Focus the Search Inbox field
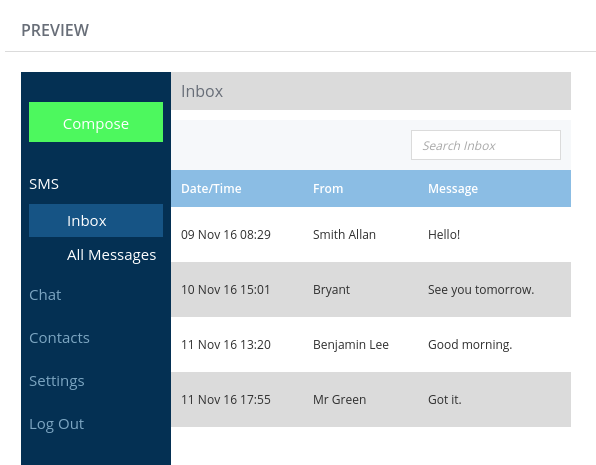 (486, 145)
